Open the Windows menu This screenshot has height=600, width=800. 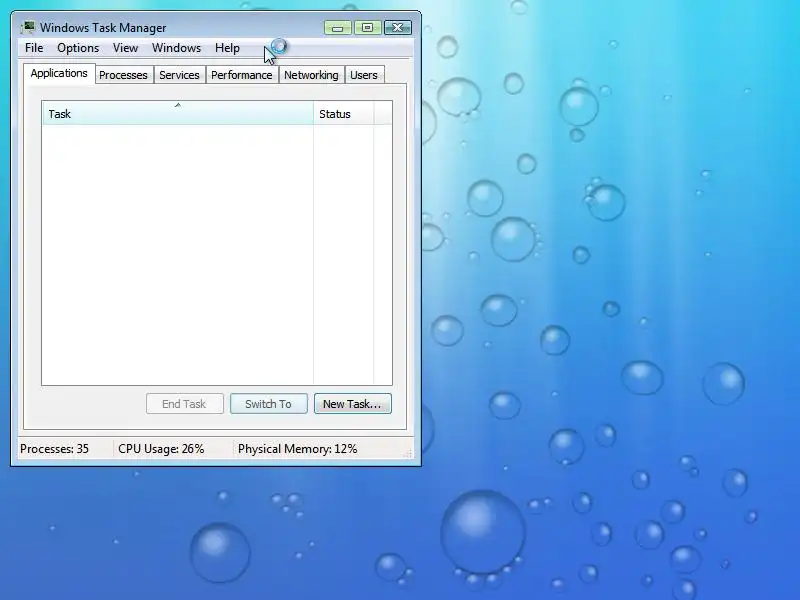[177, 48]
